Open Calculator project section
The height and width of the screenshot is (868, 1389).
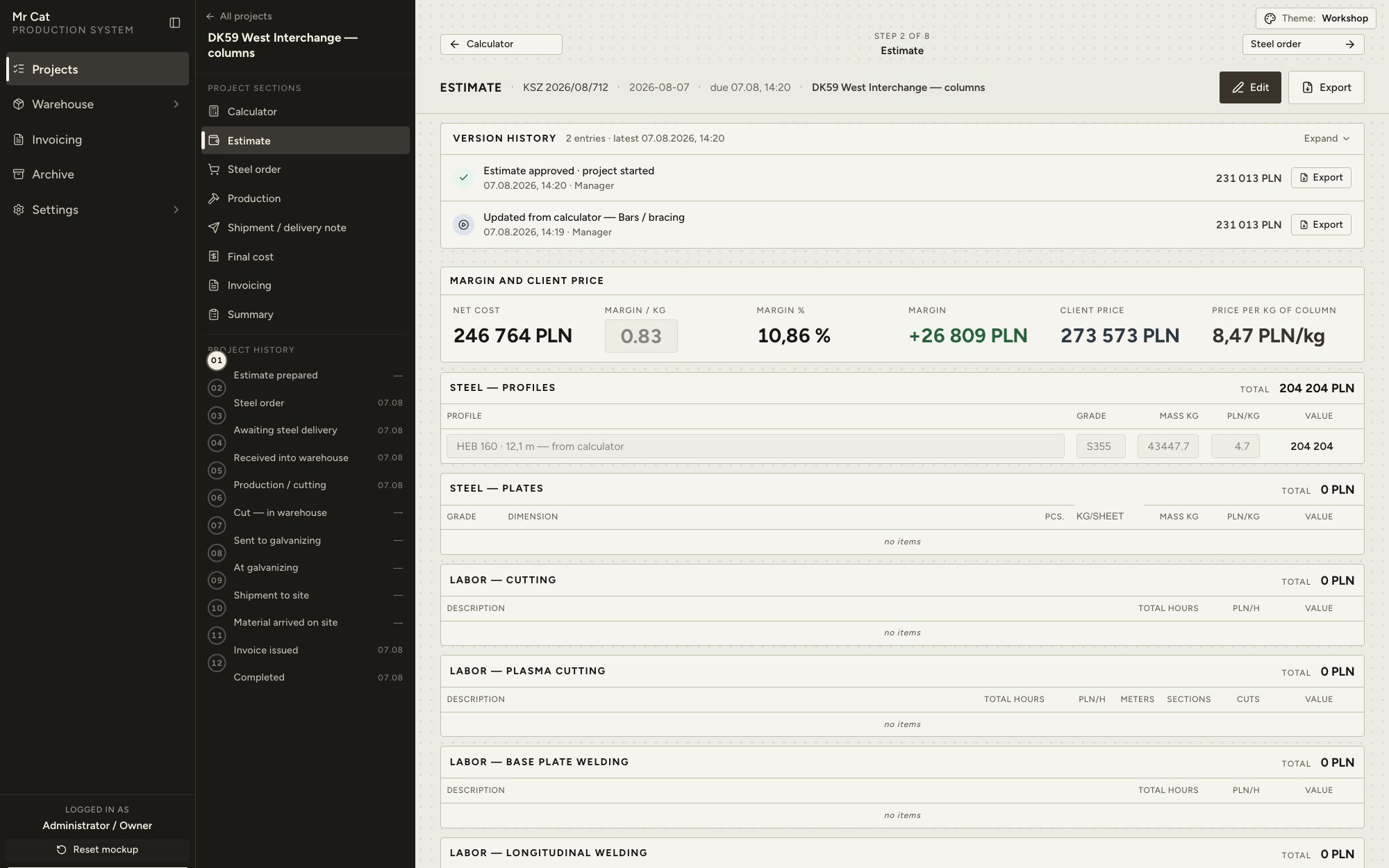click(x=306, y=111)
